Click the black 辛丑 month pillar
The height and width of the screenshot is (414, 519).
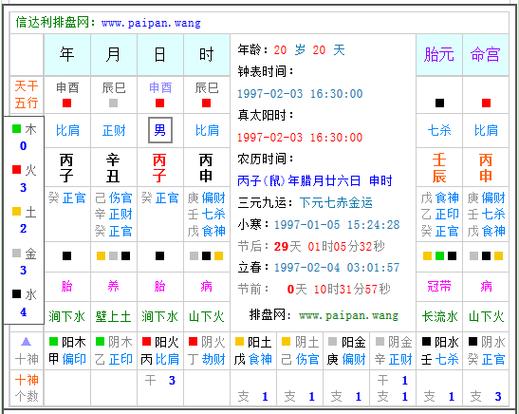pyautogui.click(x=113, y=168)
